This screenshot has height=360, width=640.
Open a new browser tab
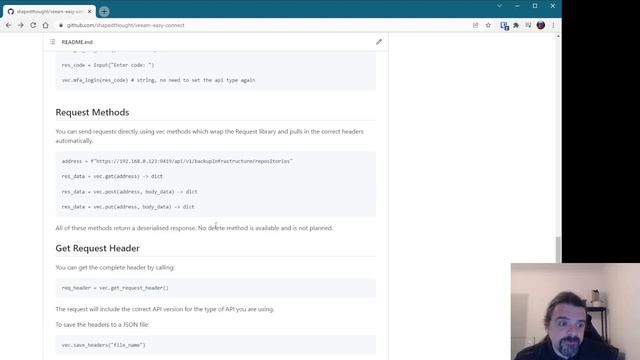[104, 12]
